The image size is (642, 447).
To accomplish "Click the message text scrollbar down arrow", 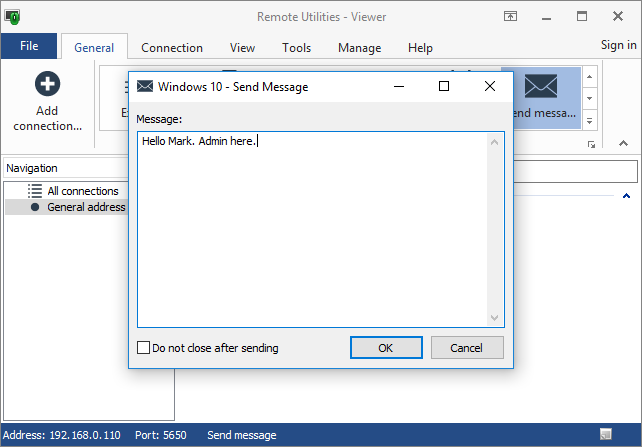I will pos(494,317).
